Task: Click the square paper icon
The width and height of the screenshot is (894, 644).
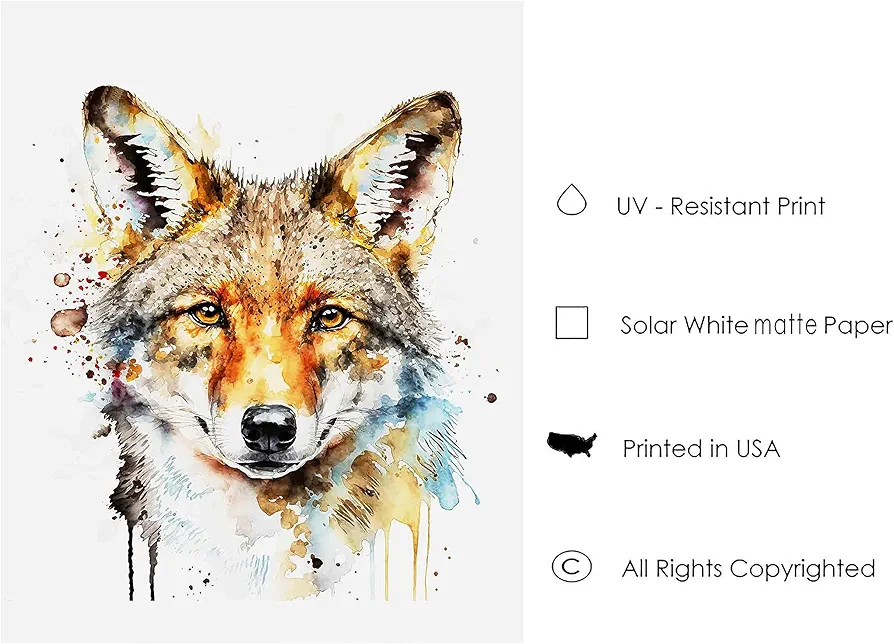Action: pyautogui.click(x=571, y=323)
